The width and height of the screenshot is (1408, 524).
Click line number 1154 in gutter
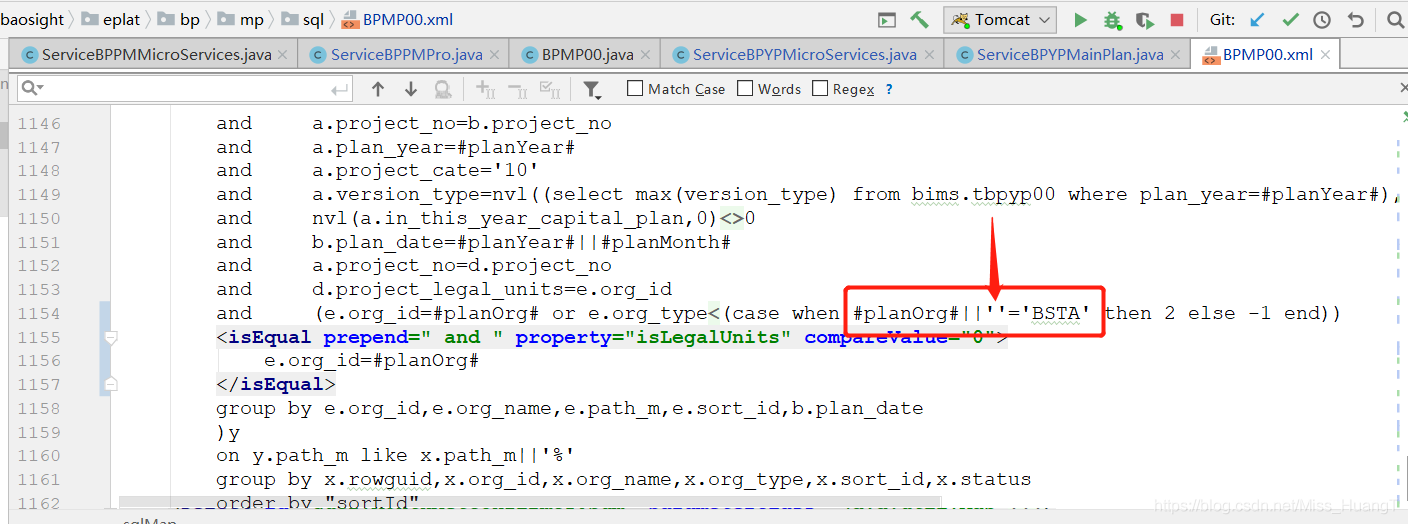(39, 313)
